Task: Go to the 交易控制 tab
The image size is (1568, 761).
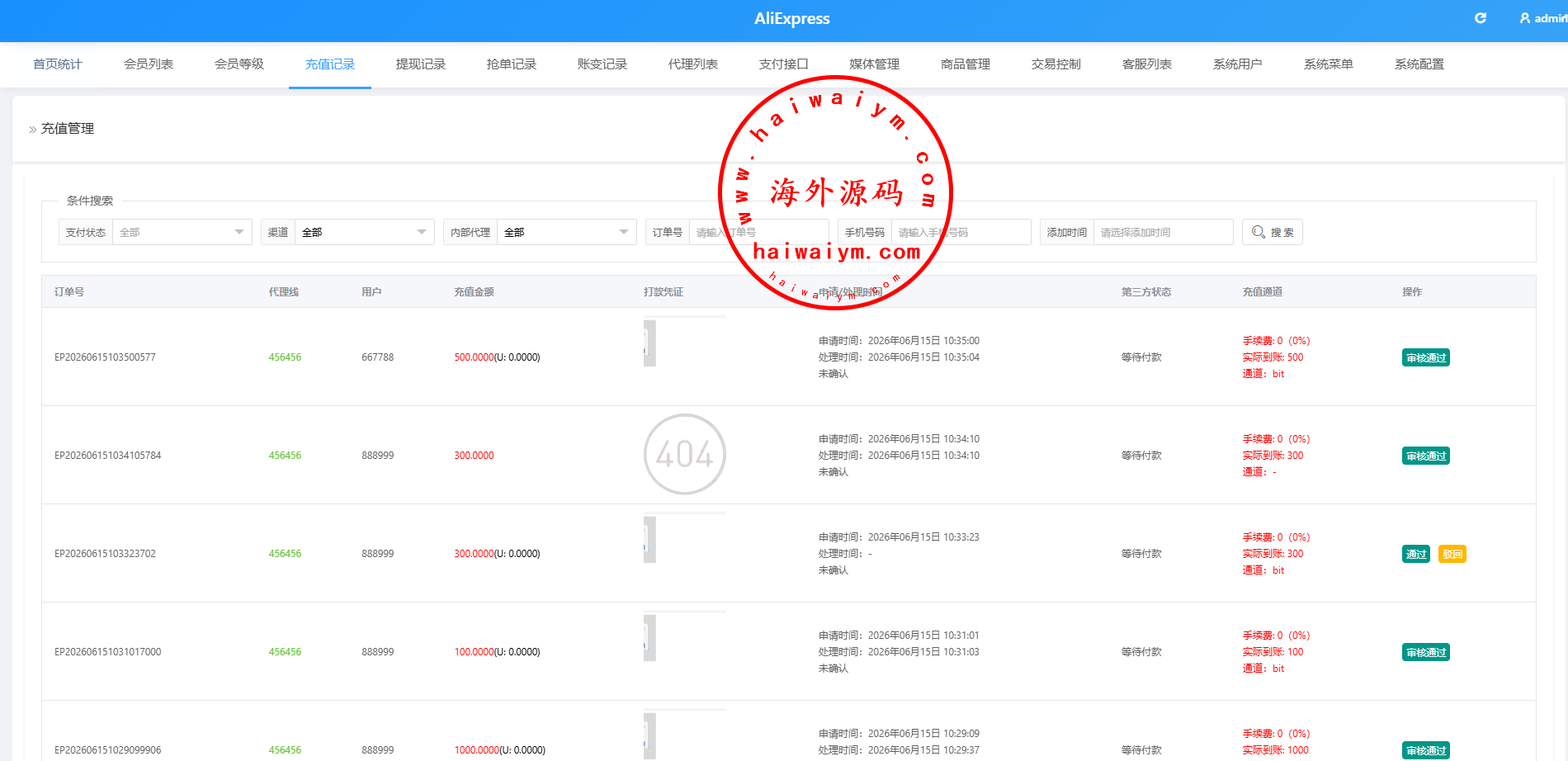Action: point(1056,64)
